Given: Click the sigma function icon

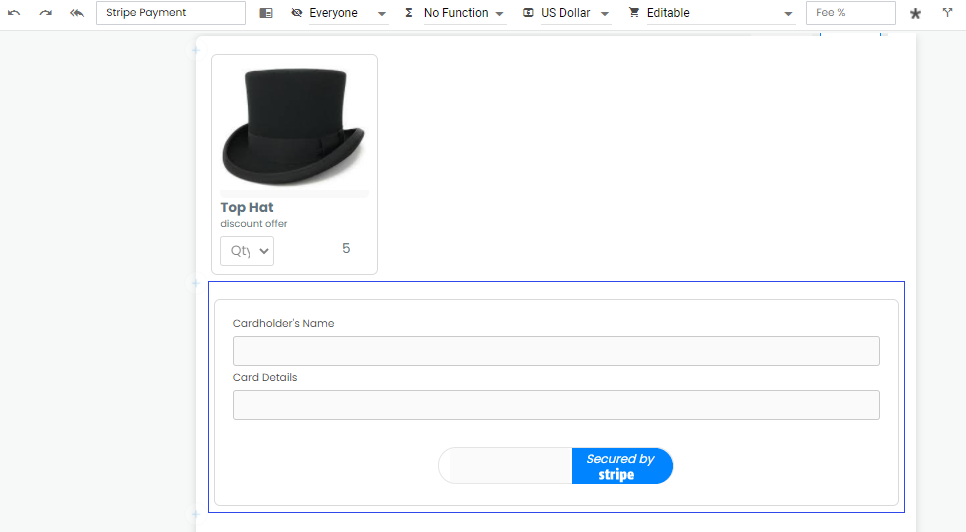Looking at the screenshot, I should 408,12.
